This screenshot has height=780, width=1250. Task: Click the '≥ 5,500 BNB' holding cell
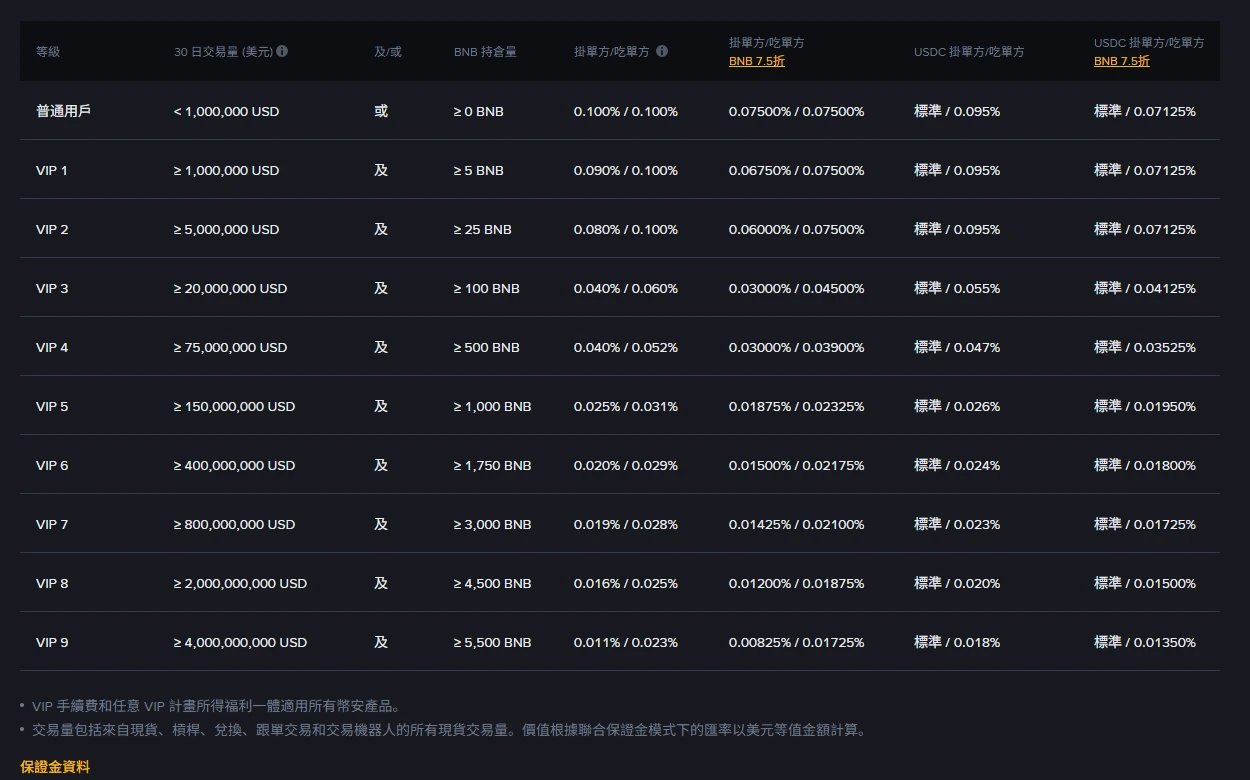coord(493,642)
